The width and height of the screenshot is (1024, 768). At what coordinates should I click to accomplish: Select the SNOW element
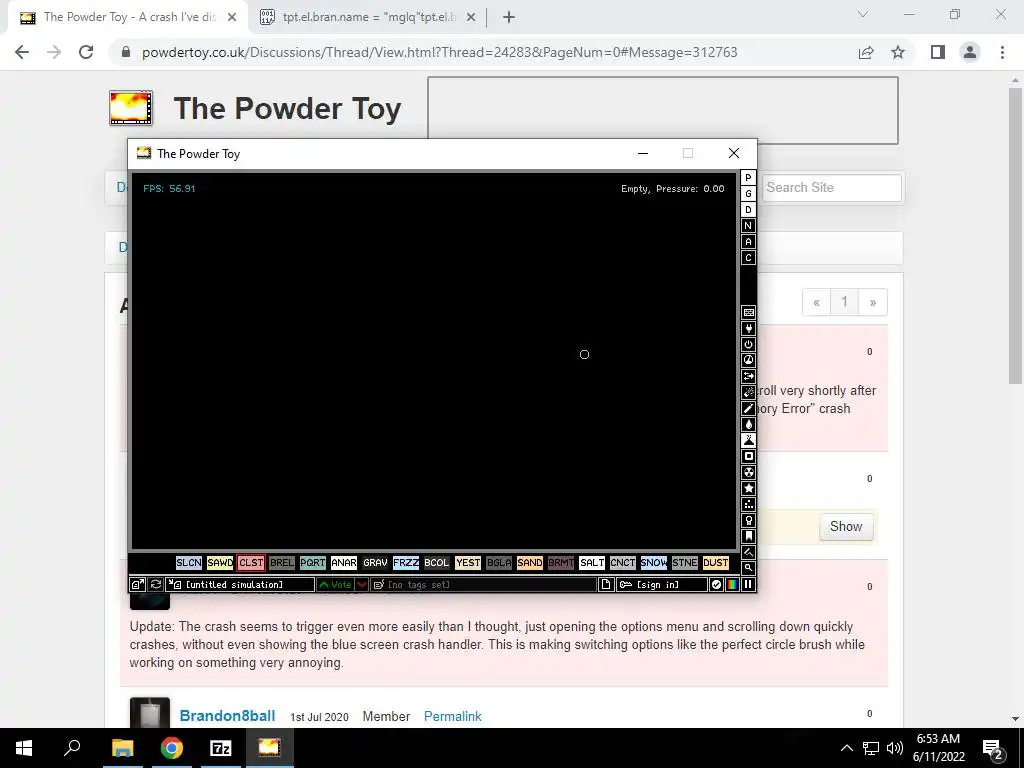click(x=654, y=562)
